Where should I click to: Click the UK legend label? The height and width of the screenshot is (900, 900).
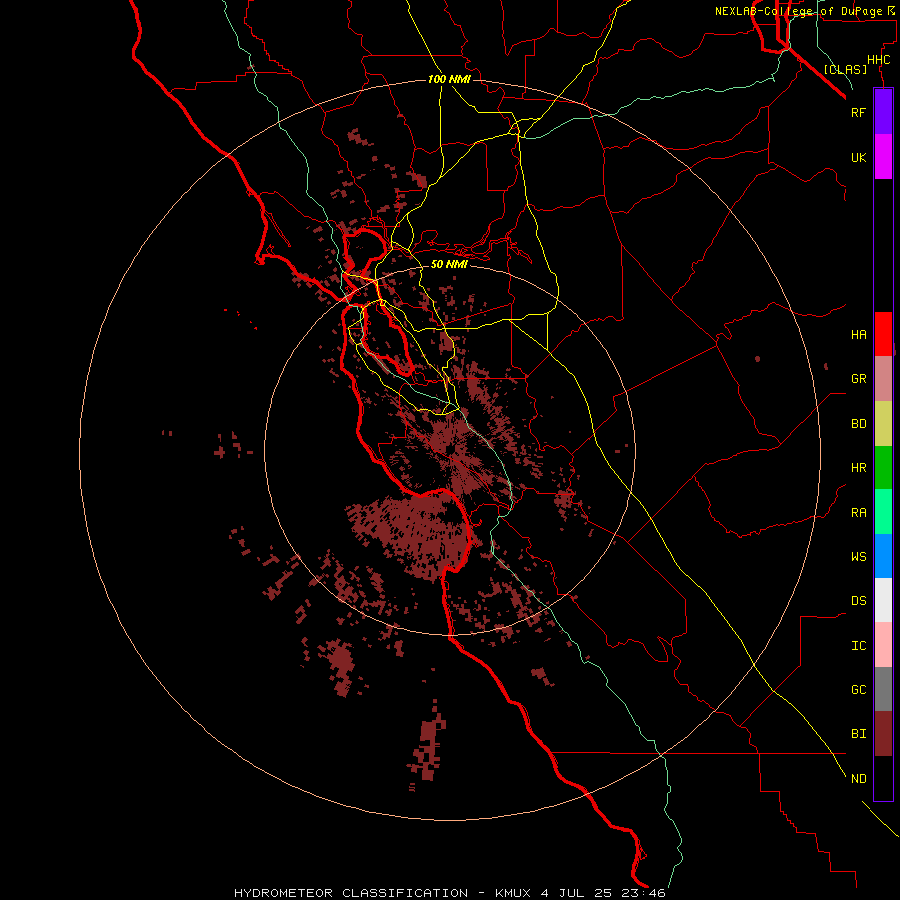tap(858, 157)
